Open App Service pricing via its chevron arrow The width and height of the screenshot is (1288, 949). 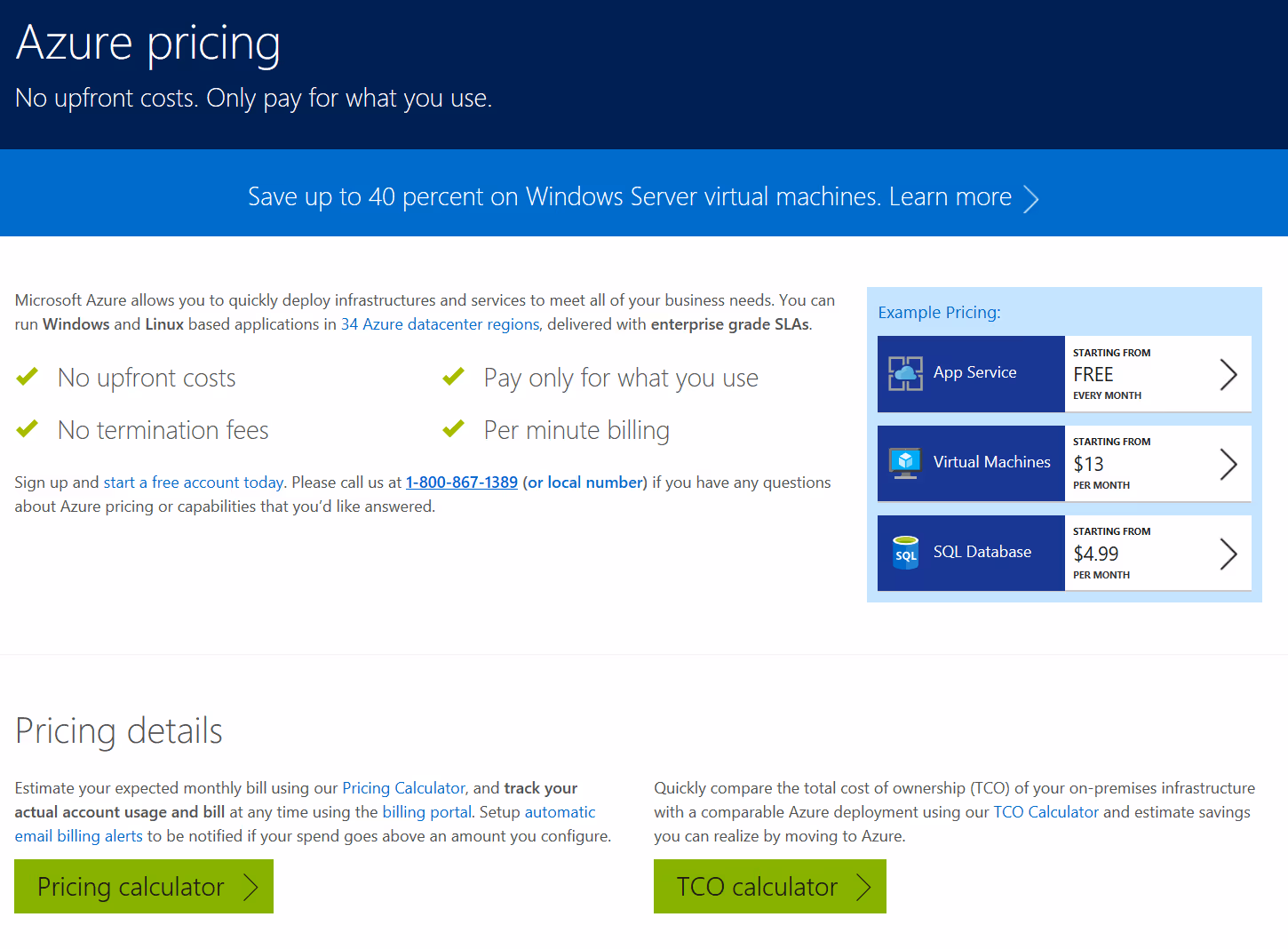(x=1228, y=374)
